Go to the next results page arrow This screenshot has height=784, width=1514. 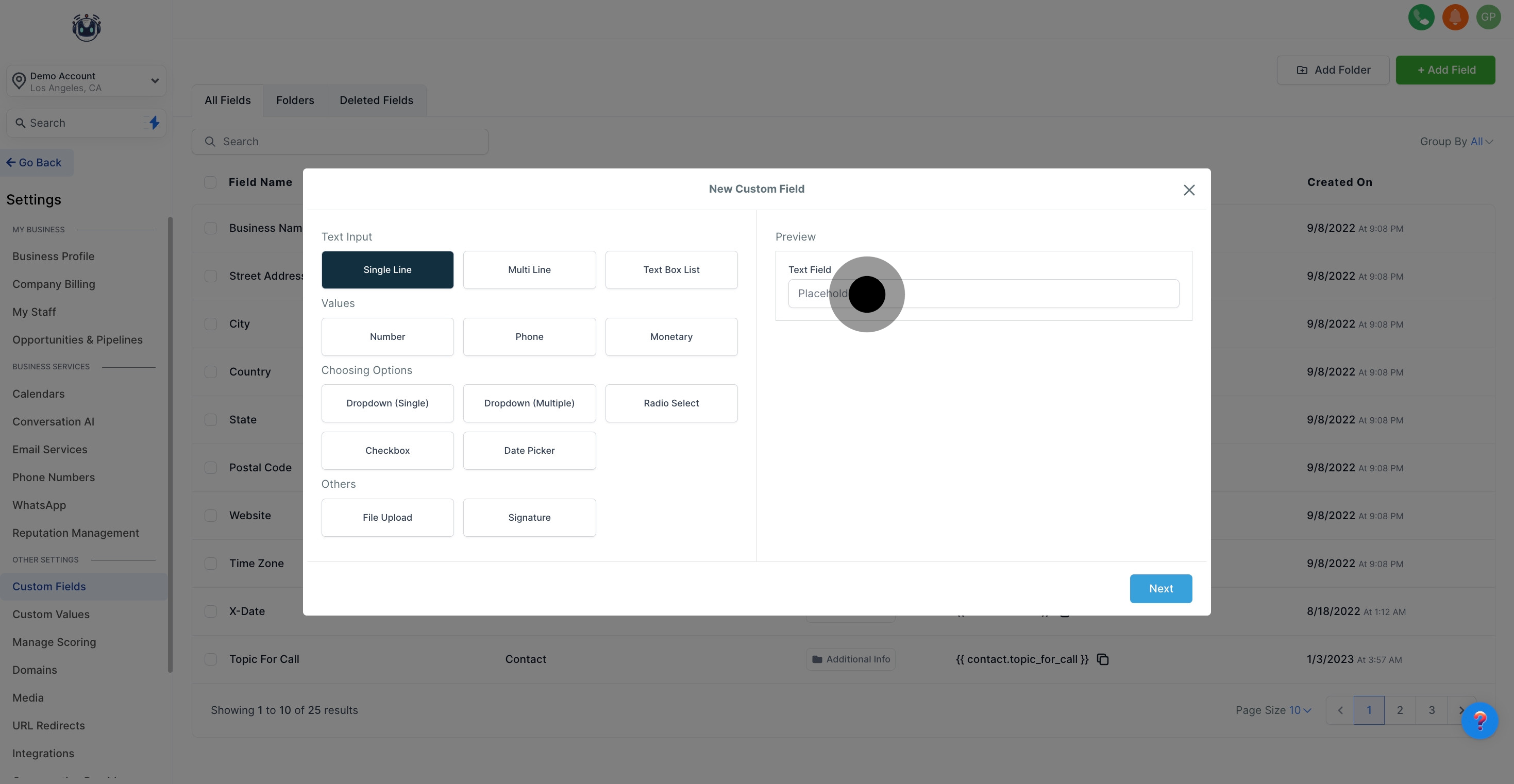pos(1460,710)
